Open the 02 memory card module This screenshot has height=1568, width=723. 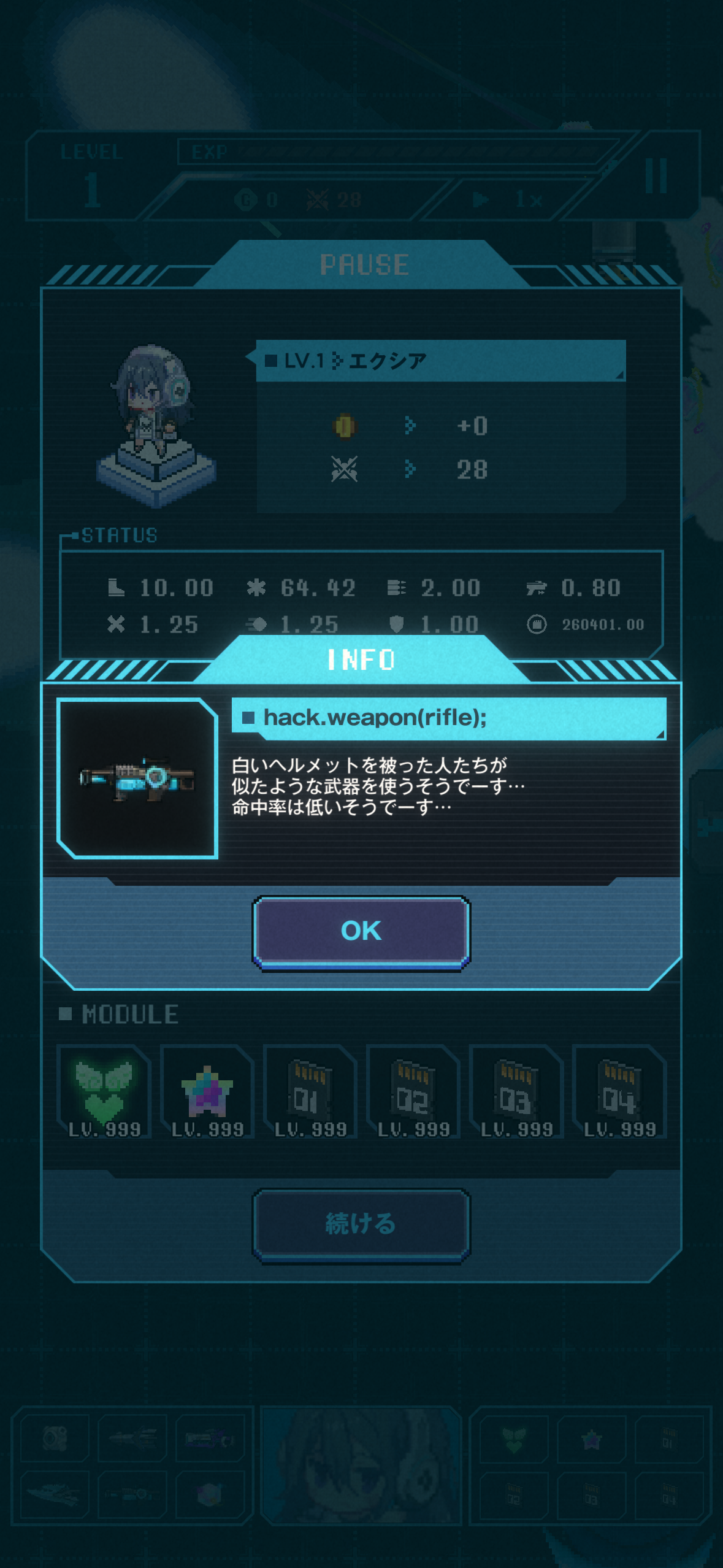[x=413, y=1093]
